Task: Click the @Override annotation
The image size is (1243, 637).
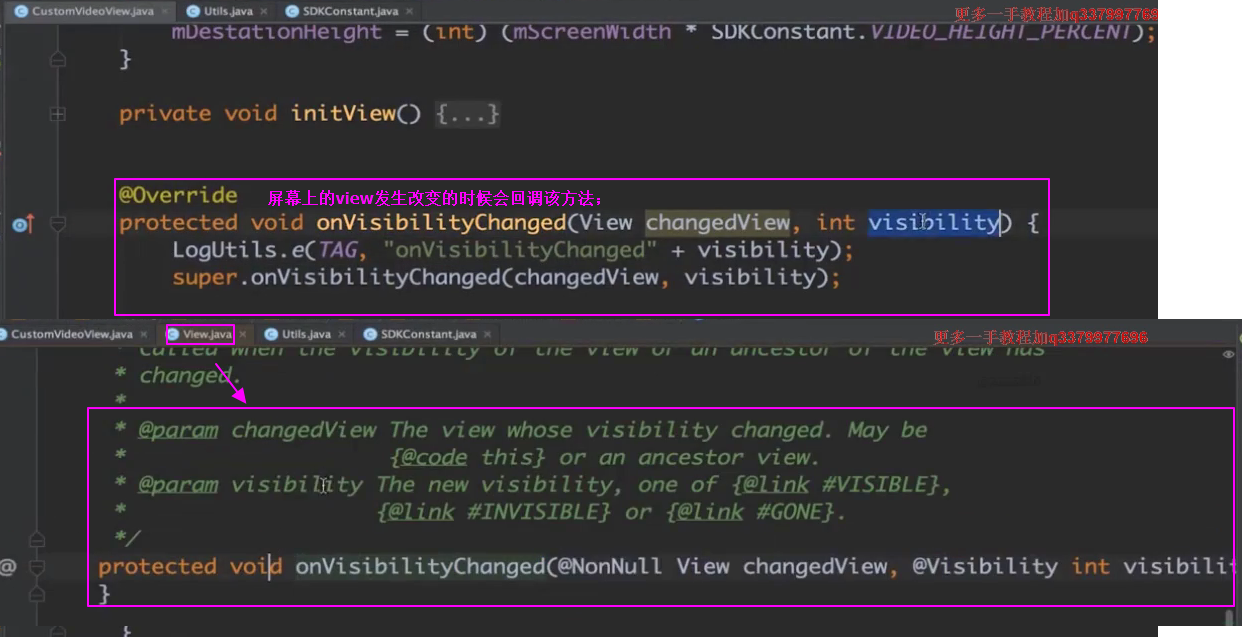Action: point(178,195)
